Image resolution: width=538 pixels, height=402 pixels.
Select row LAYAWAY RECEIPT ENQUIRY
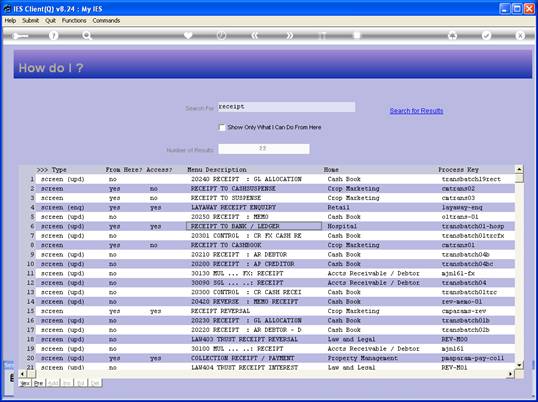click(275, 208)
